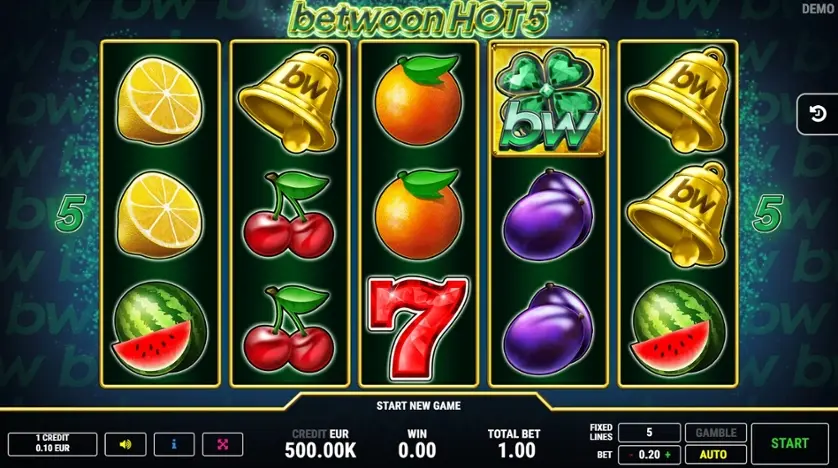
Task: Mute the game sound with the speaker icon
Action: click(126, 444)
